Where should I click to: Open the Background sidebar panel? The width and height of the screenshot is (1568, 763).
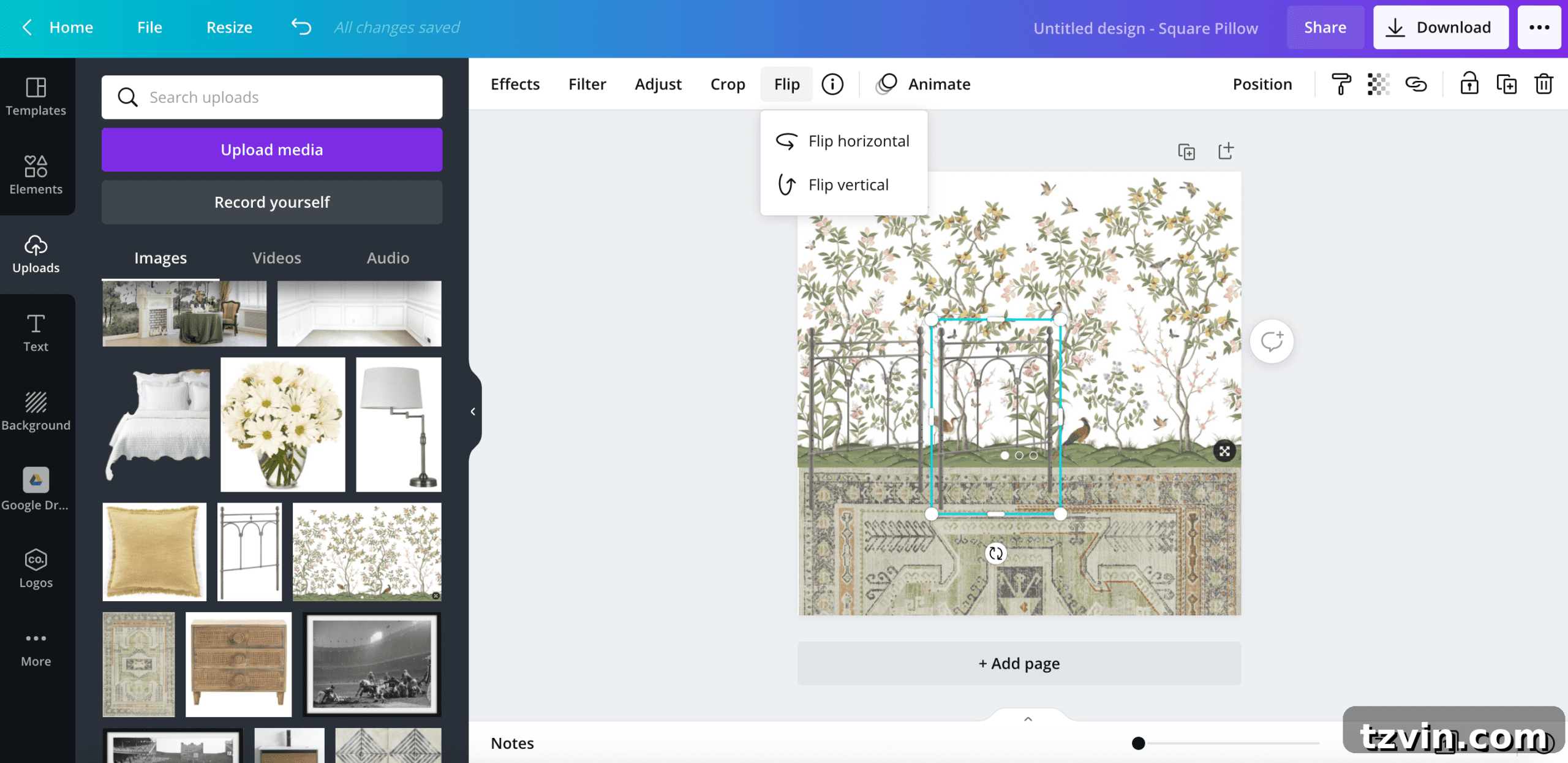36,411
